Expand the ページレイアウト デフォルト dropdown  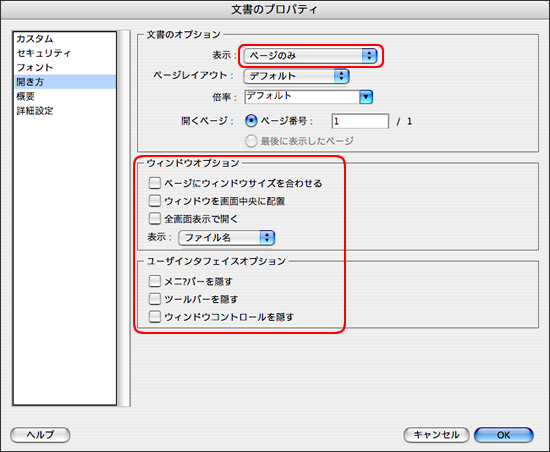pos(296,76)
